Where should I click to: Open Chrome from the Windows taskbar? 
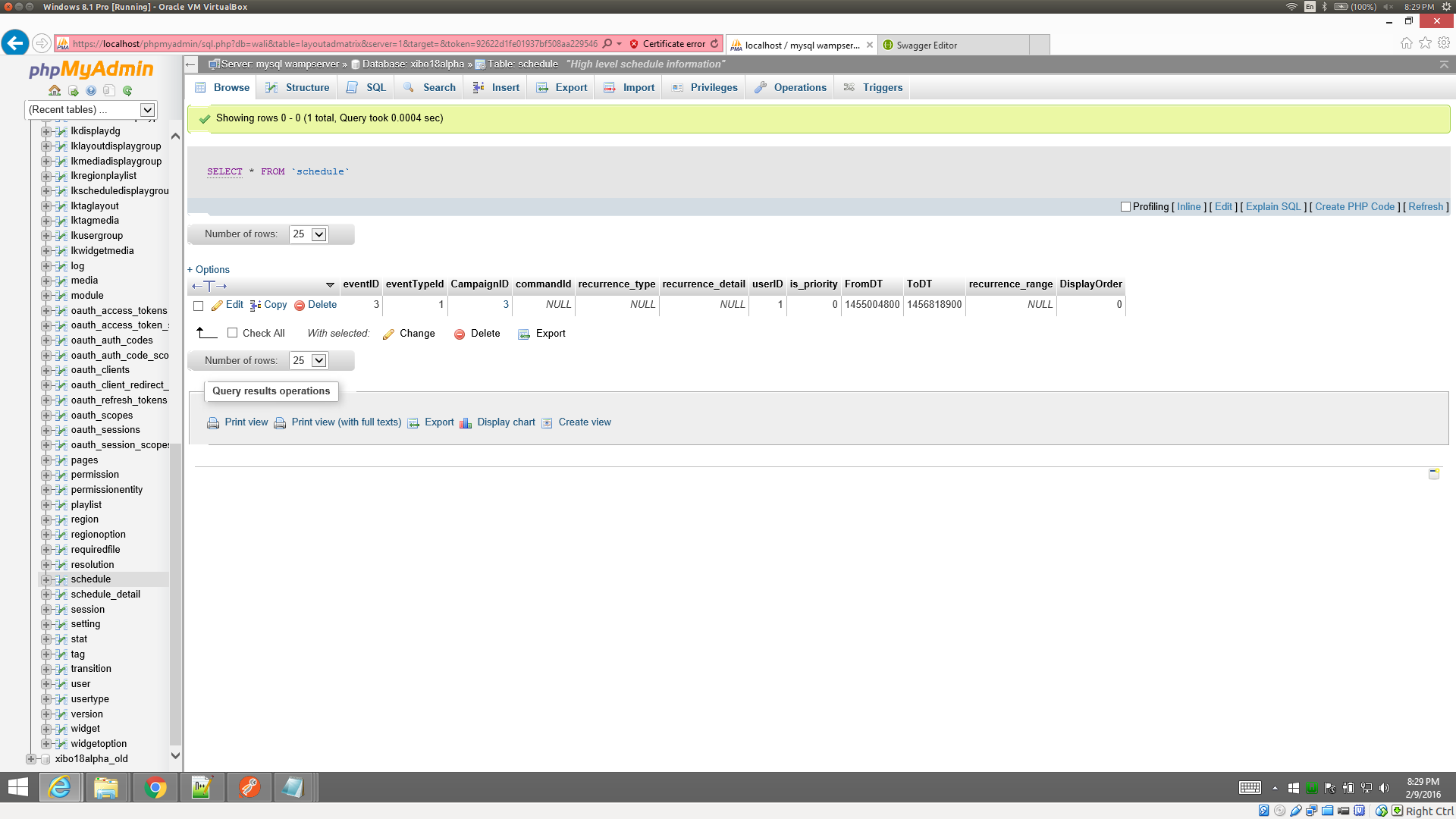point(155,788)
